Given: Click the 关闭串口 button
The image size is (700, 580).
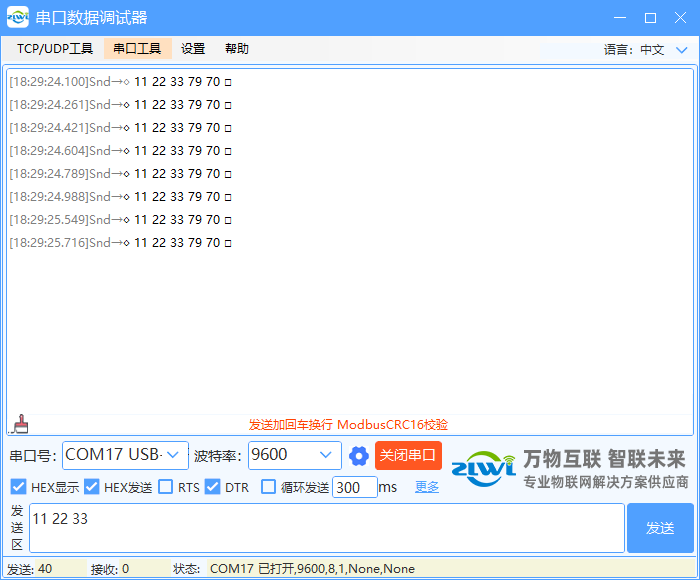Looking at the screenshot, I should [x=408, y=455].
